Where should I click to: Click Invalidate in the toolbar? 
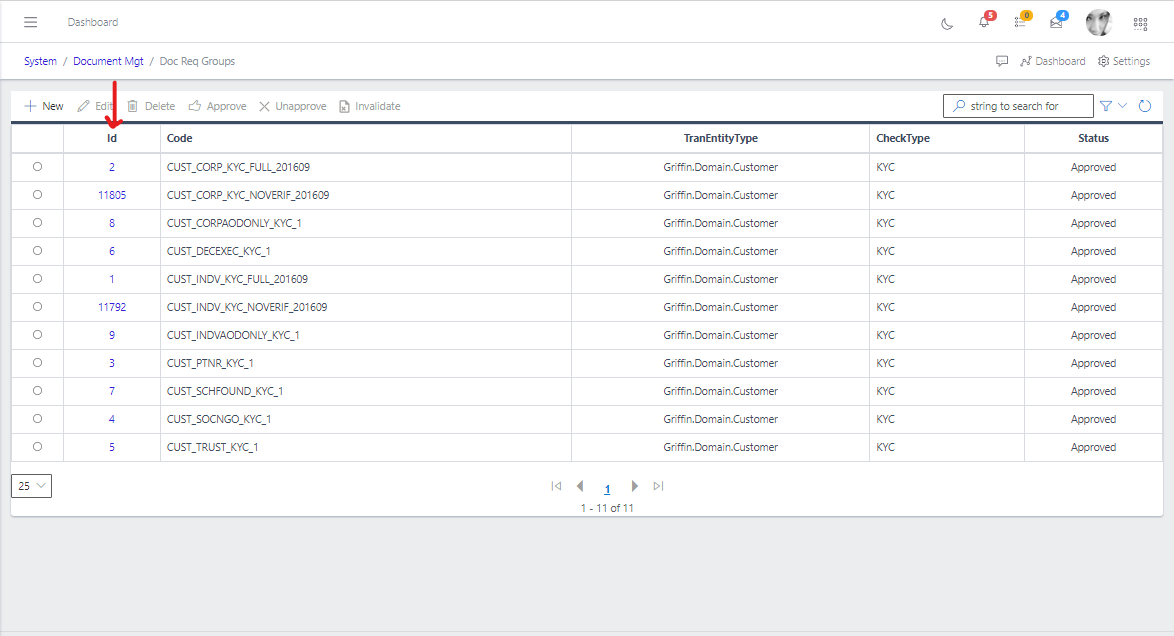click(x=370, y=106)
